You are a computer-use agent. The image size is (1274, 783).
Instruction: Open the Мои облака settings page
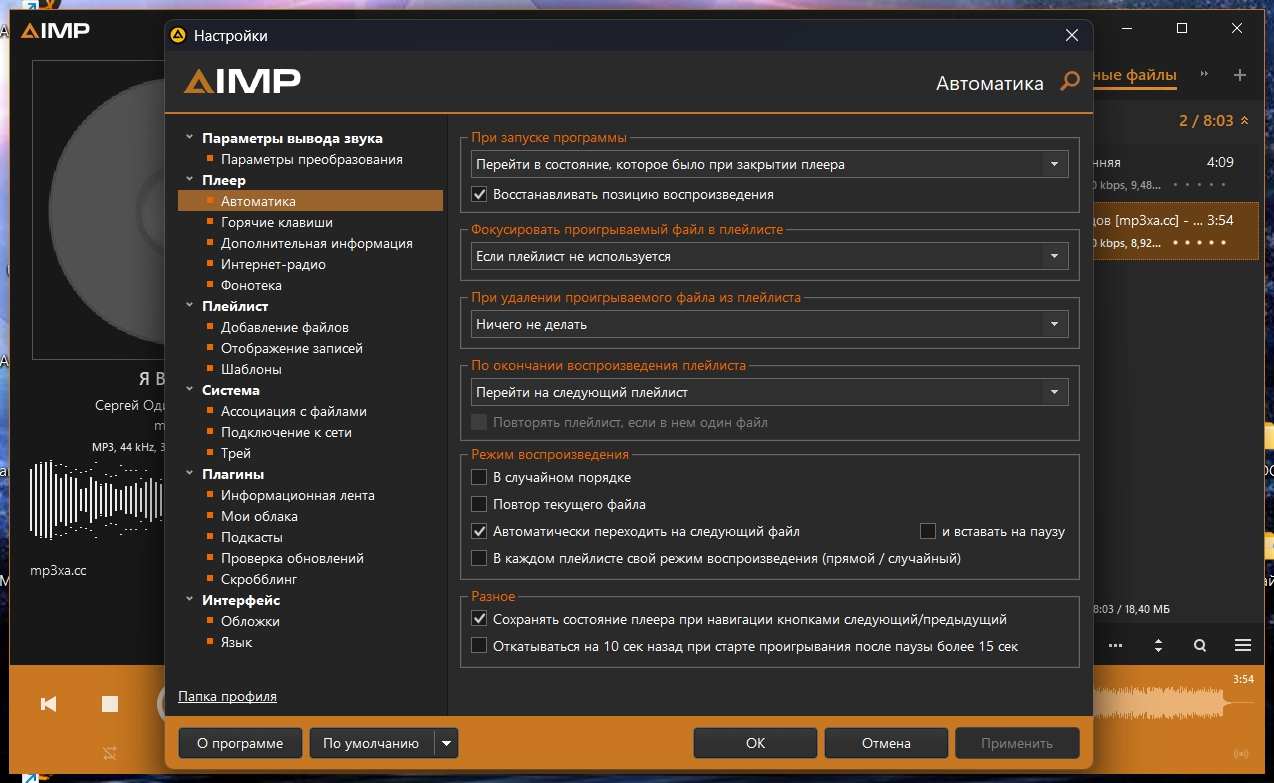(259, 516)
